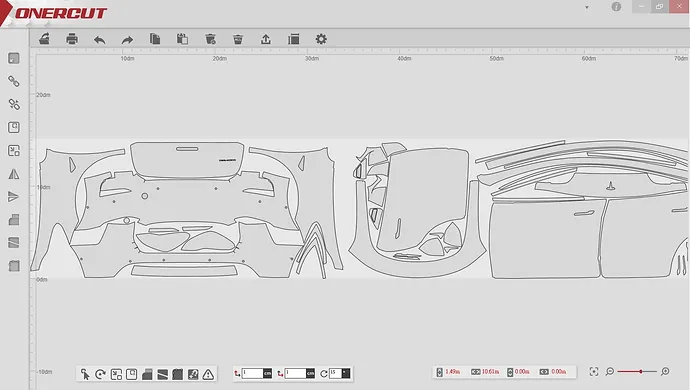
Task: Click the upload export icon
Action: click(x=265, y=39)
